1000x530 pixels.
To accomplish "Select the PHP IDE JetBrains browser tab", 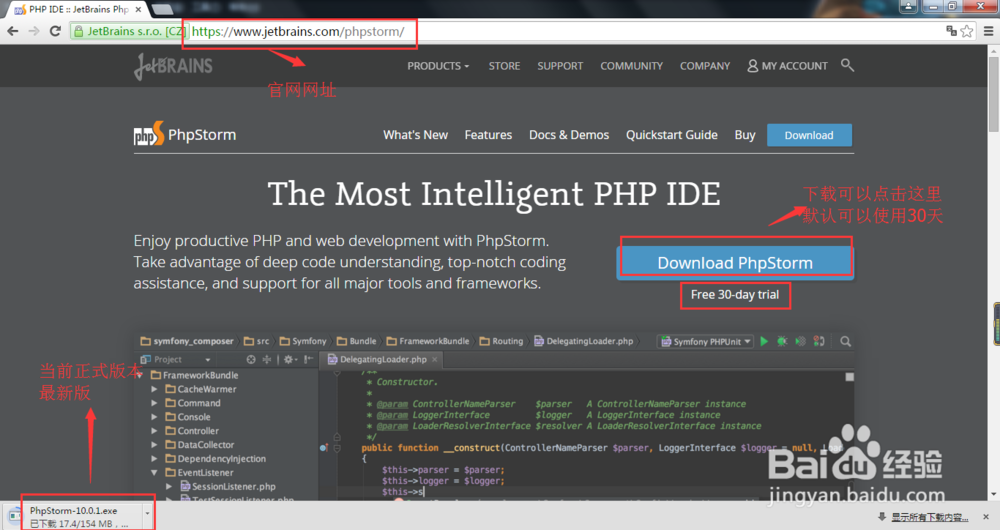I will 77,10.
